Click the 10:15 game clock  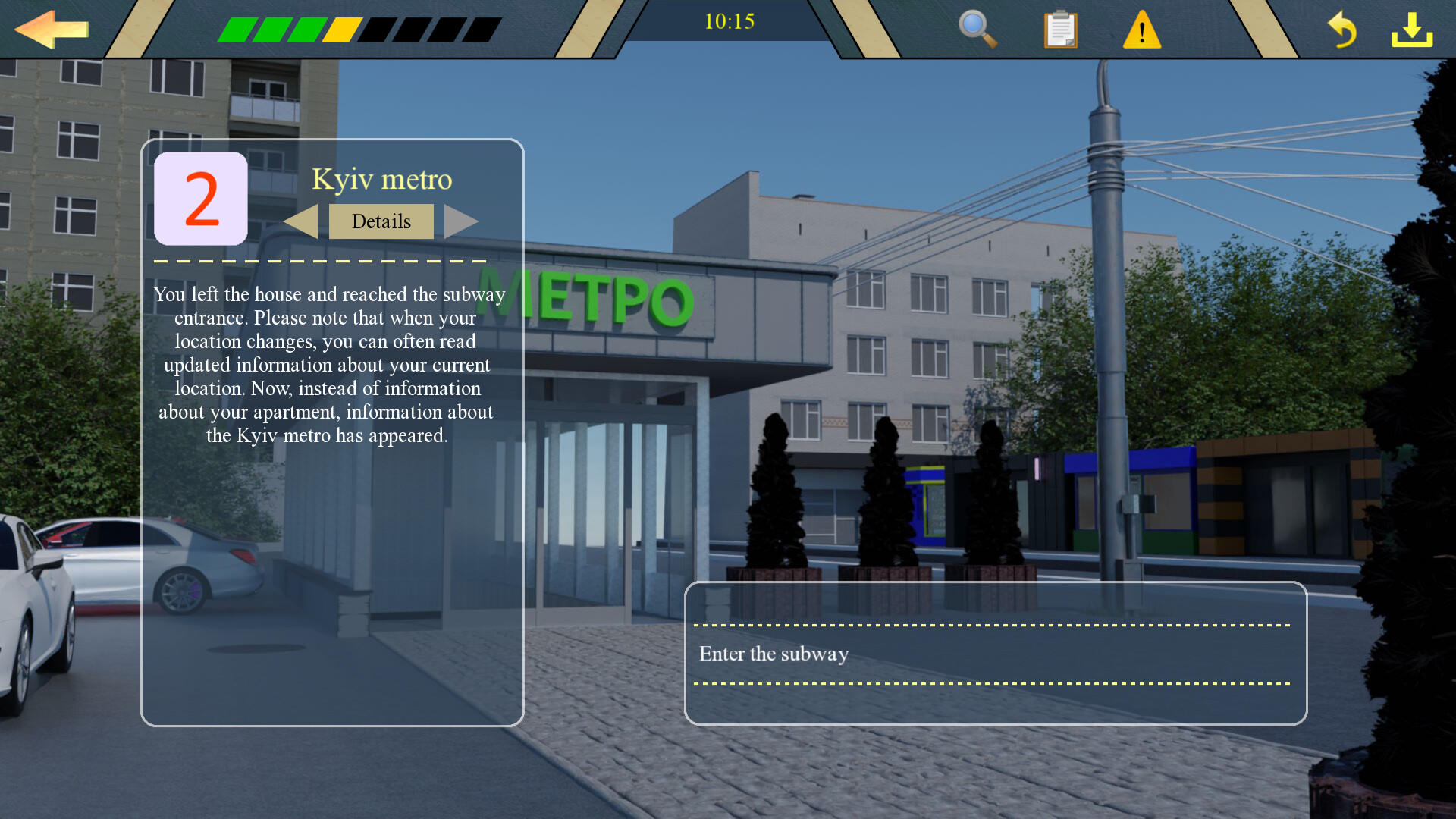[729, 21]
